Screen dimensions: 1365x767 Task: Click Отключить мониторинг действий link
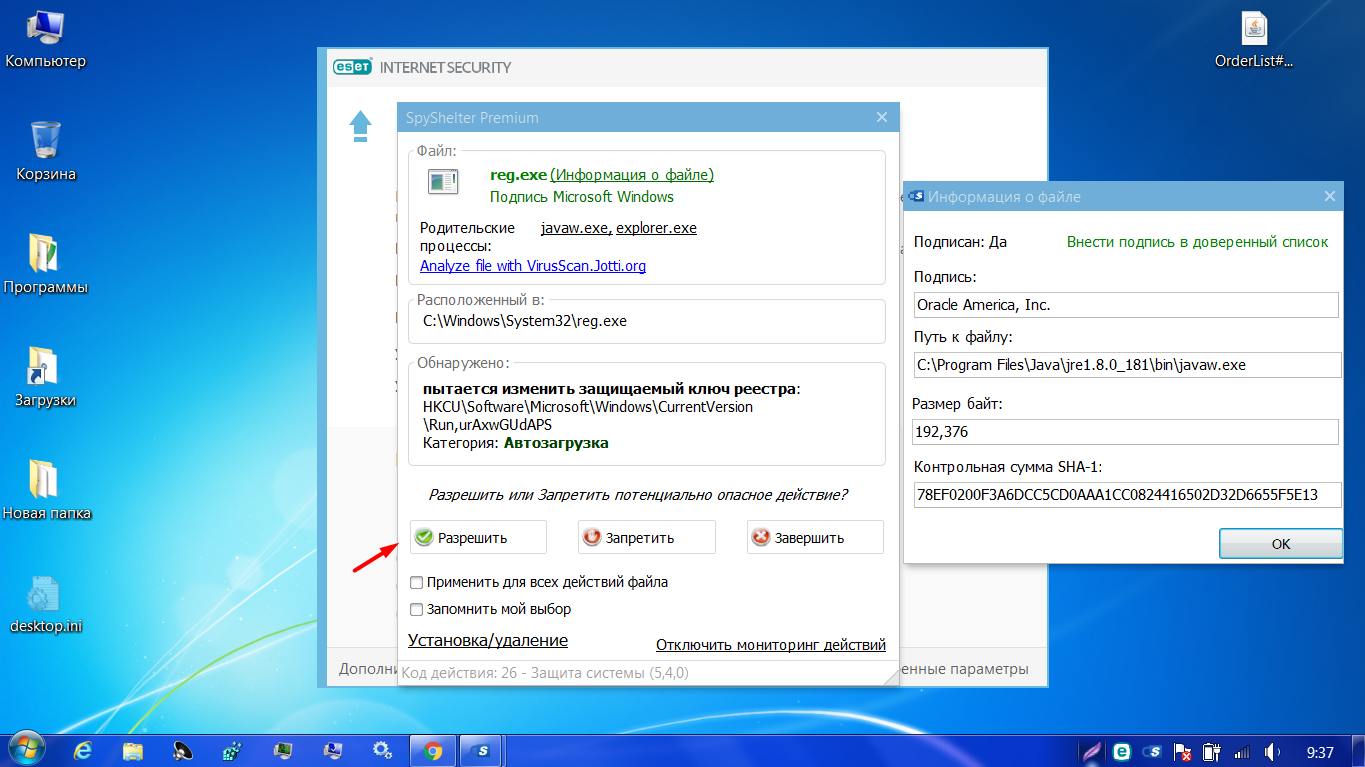[771, 645]
